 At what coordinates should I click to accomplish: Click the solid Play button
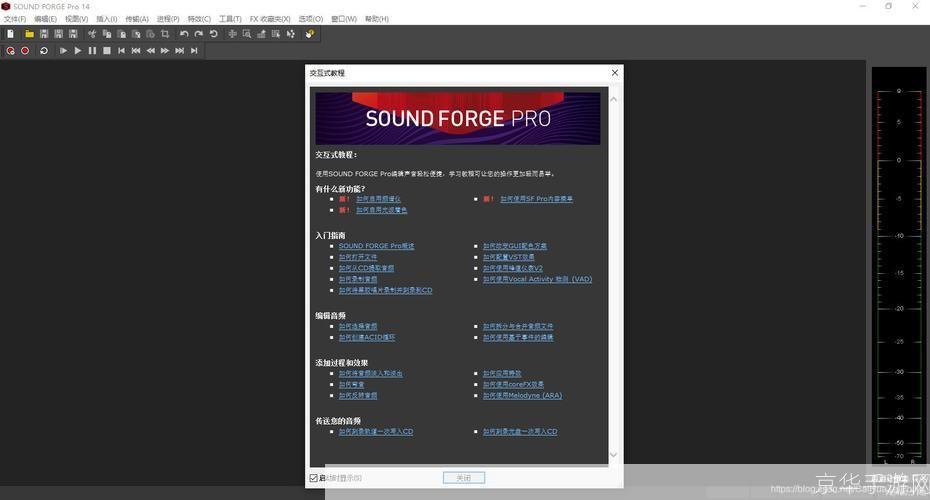click(x=78, y=51)
